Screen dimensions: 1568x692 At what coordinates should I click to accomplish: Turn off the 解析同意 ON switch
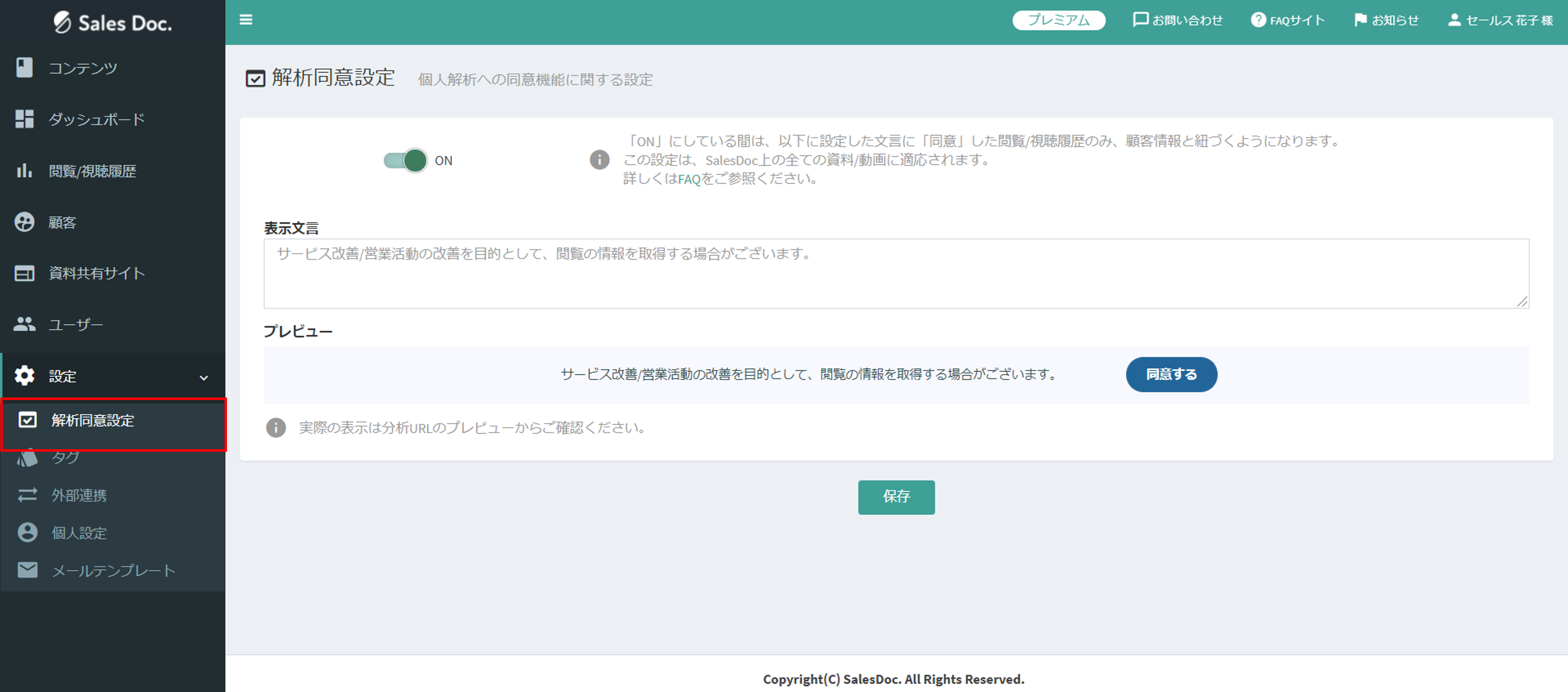pos(405,160)
